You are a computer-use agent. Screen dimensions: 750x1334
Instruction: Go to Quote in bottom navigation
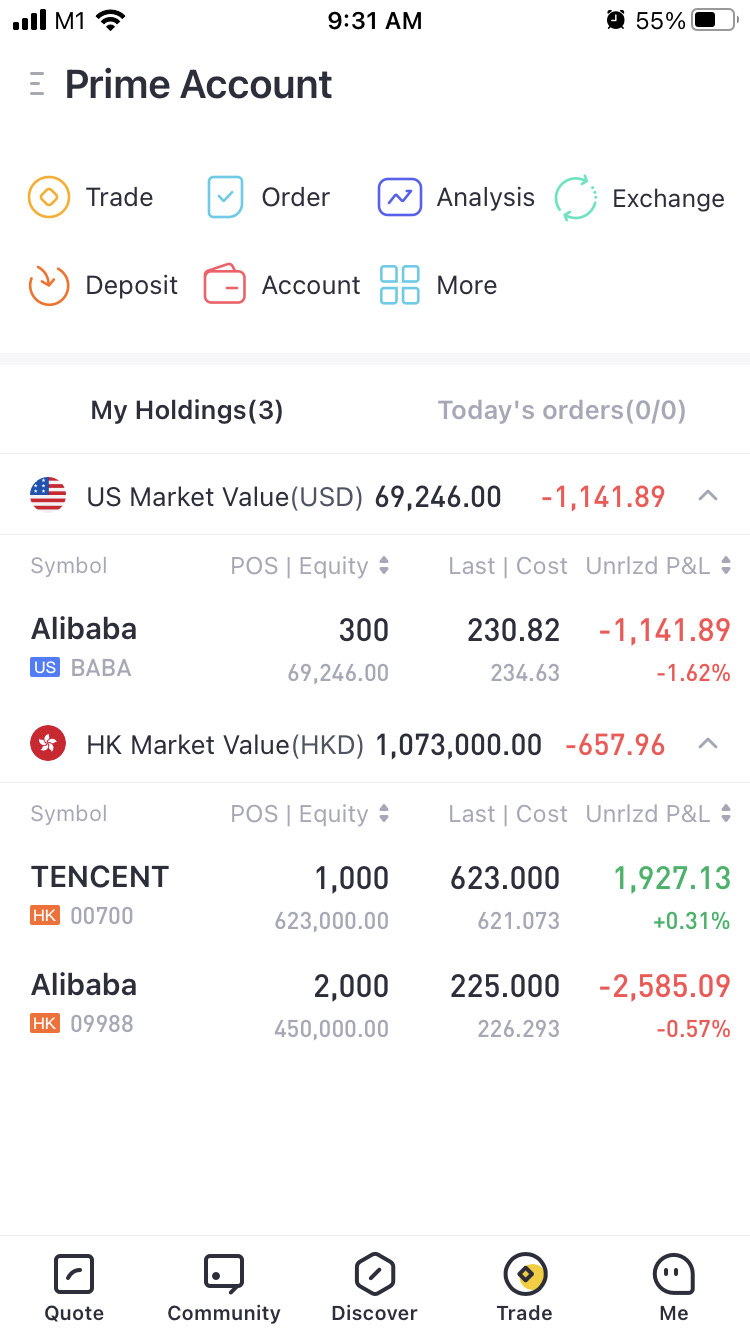click(x=74, y=1288)
